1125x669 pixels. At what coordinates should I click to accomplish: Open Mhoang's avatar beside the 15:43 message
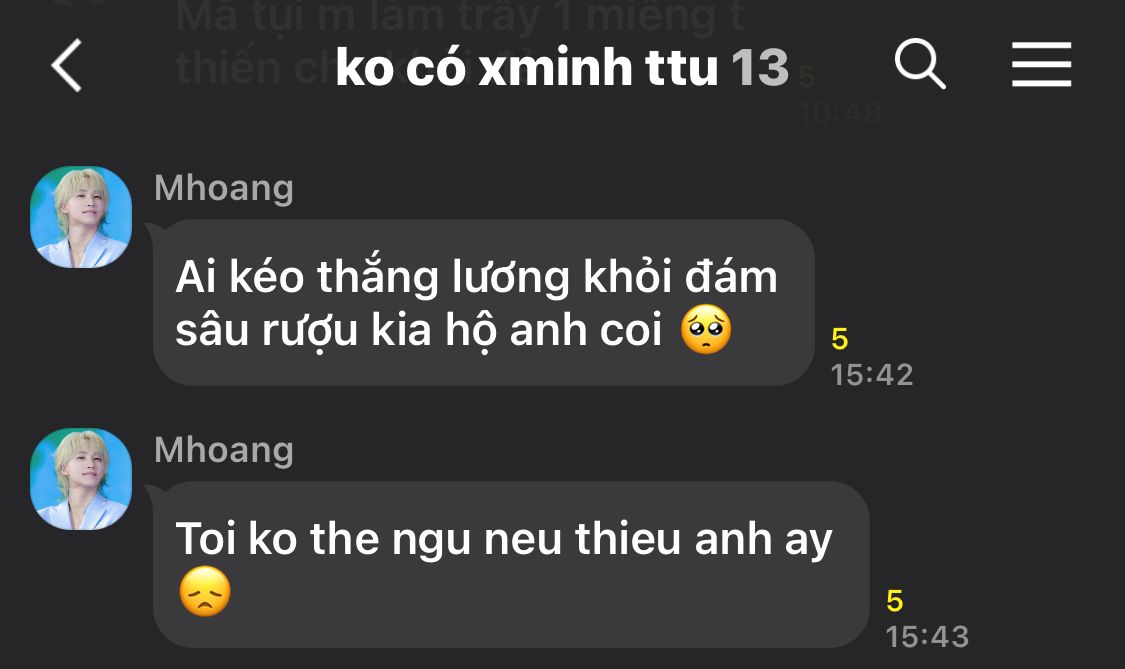coord(81,479)
